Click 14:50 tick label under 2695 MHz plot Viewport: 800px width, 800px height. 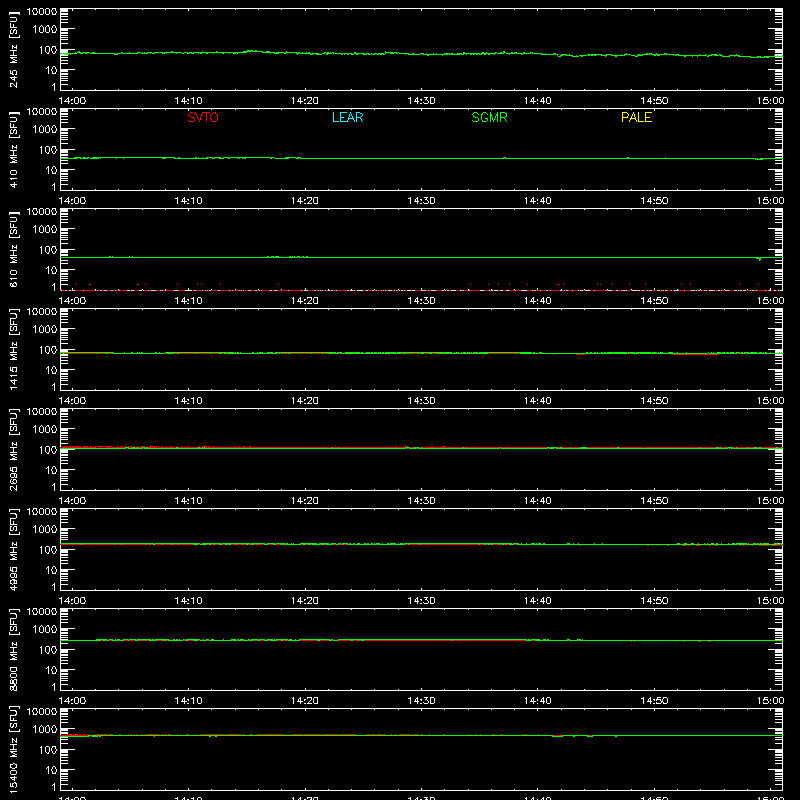pyautogui.click(x=654, y=501)
